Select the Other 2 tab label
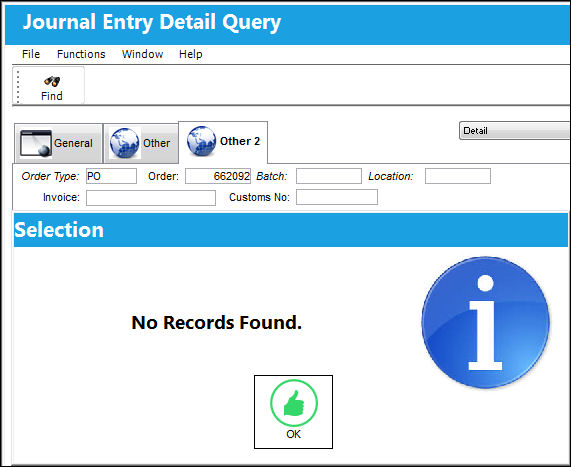 (x=240, y=141)
